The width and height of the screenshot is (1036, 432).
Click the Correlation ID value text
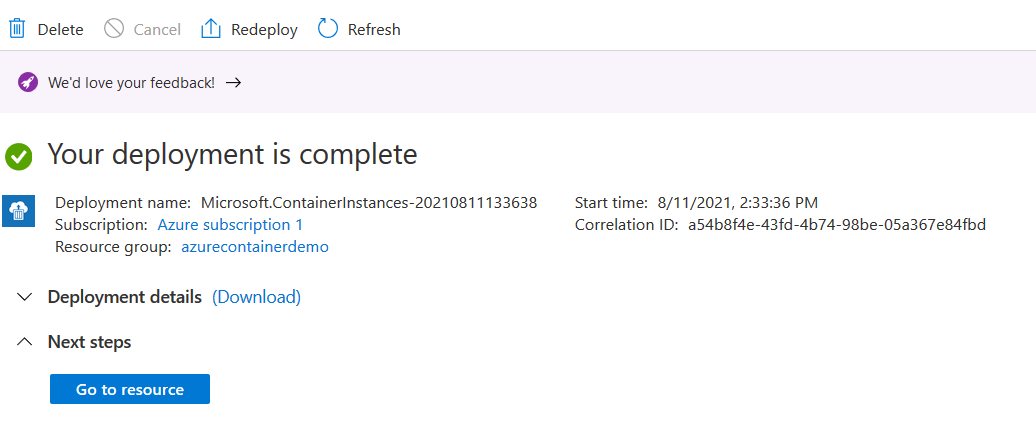pyautogui.click(x=837, y=225)
